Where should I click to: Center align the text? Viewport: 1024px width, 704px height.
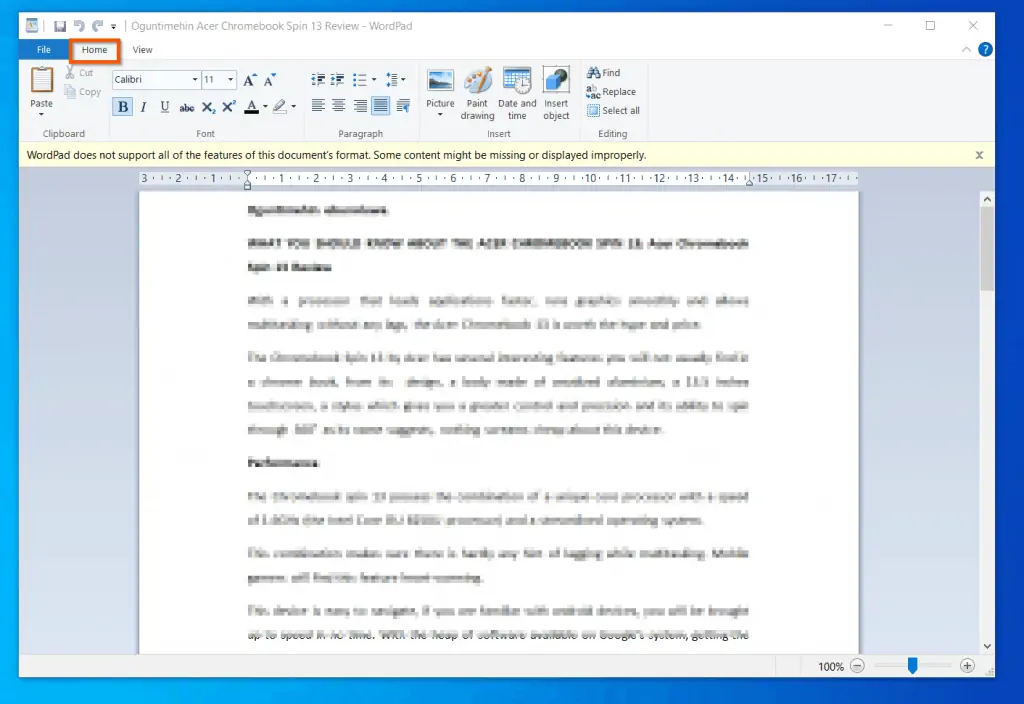pyautogui.click(x=339, y=106)
